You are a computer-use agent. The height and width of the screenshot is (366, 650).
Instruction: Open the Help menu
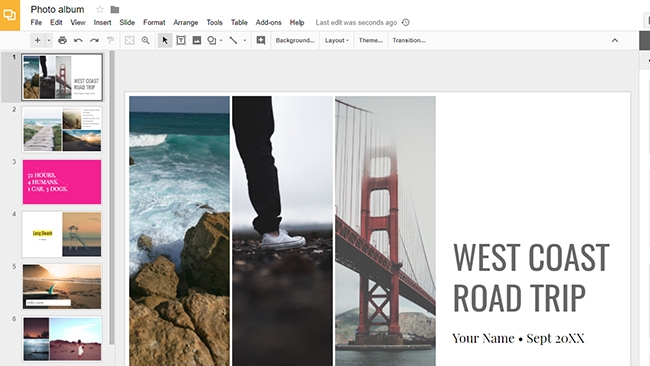tap(297, 22)
